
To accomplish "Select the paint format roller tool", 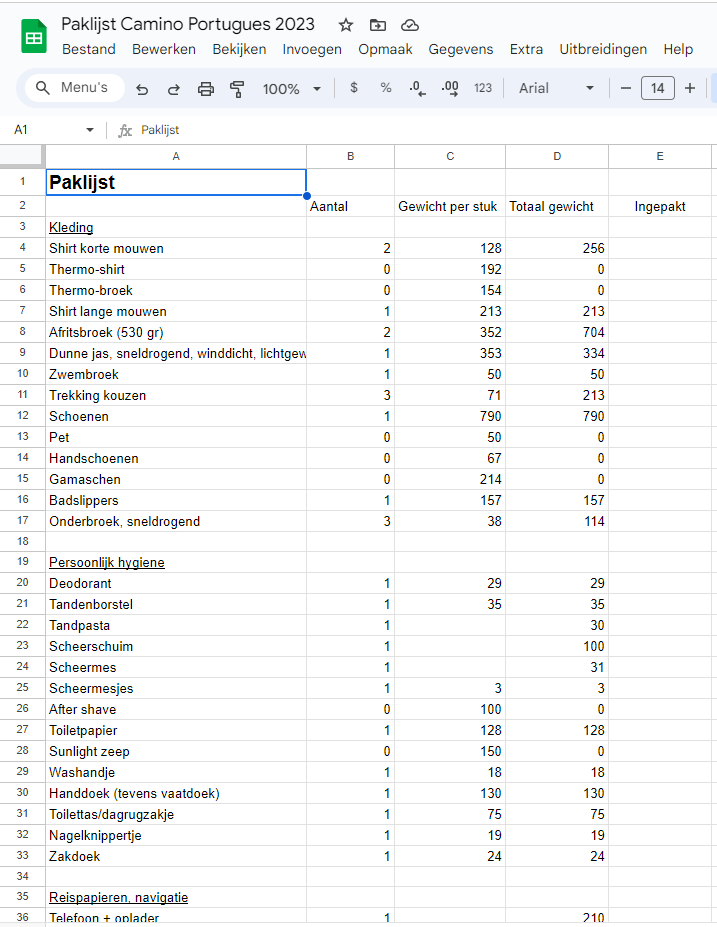I will coord(238,89).
